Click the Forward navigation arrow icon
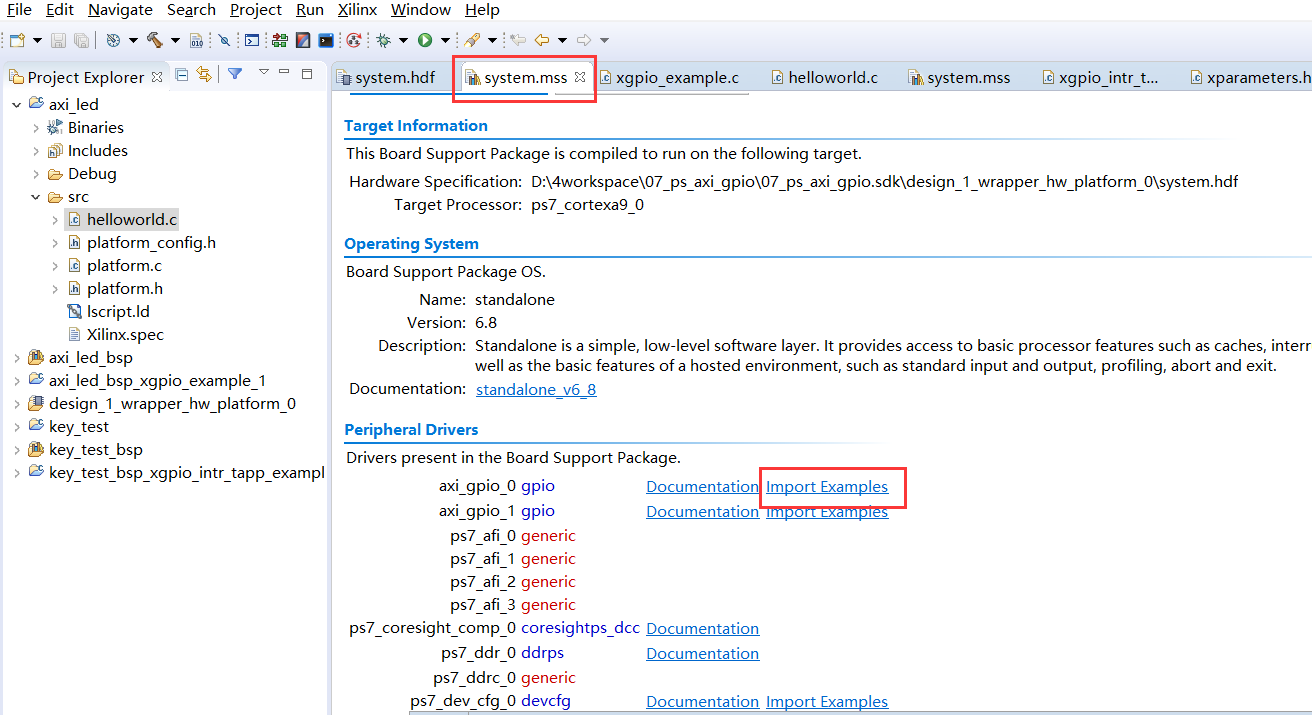This screenshot has height=715, width=1312. (584, 41)
